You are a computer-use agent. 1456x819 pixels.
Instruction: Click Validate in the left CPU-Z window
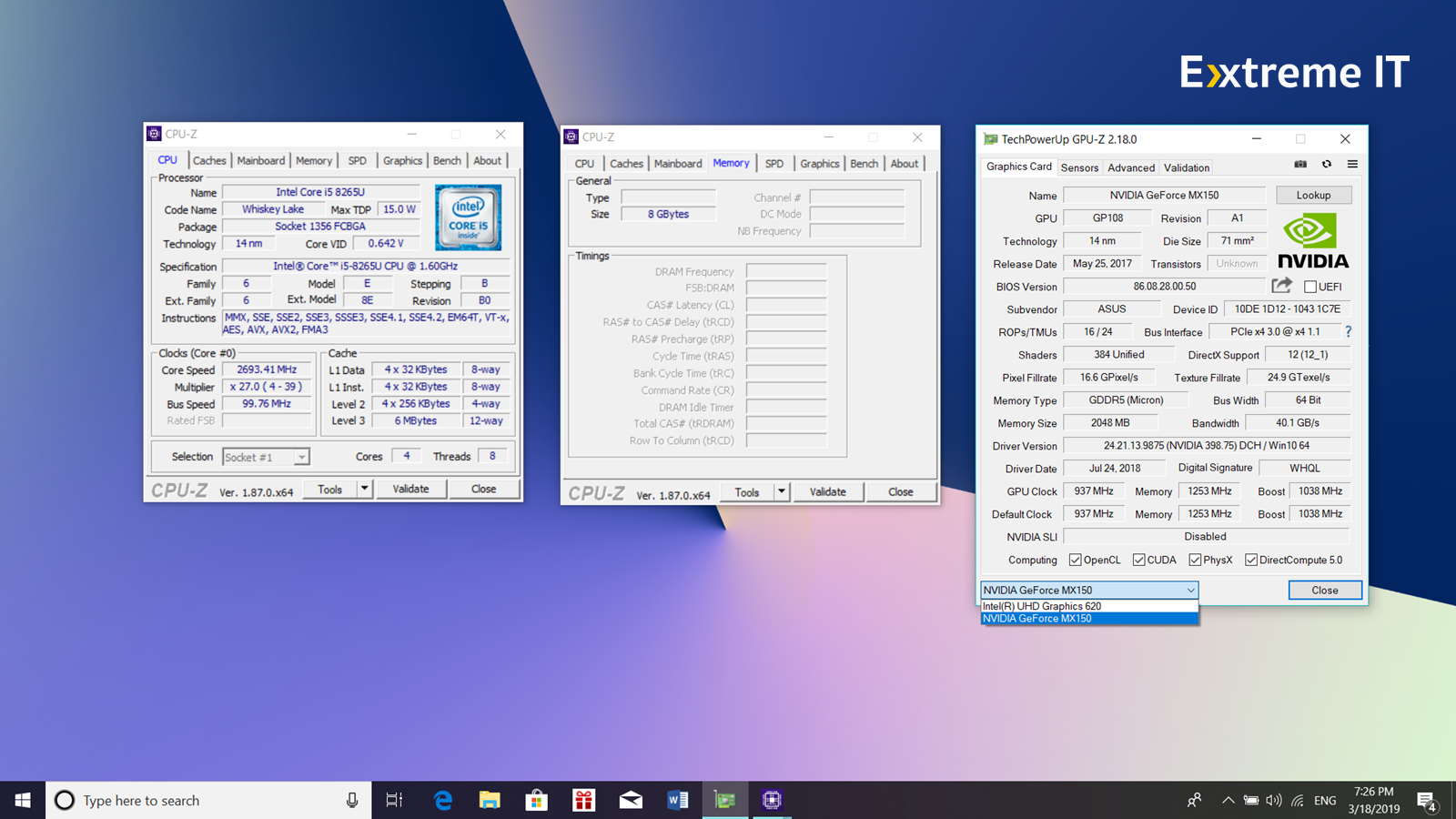point(410,489)
